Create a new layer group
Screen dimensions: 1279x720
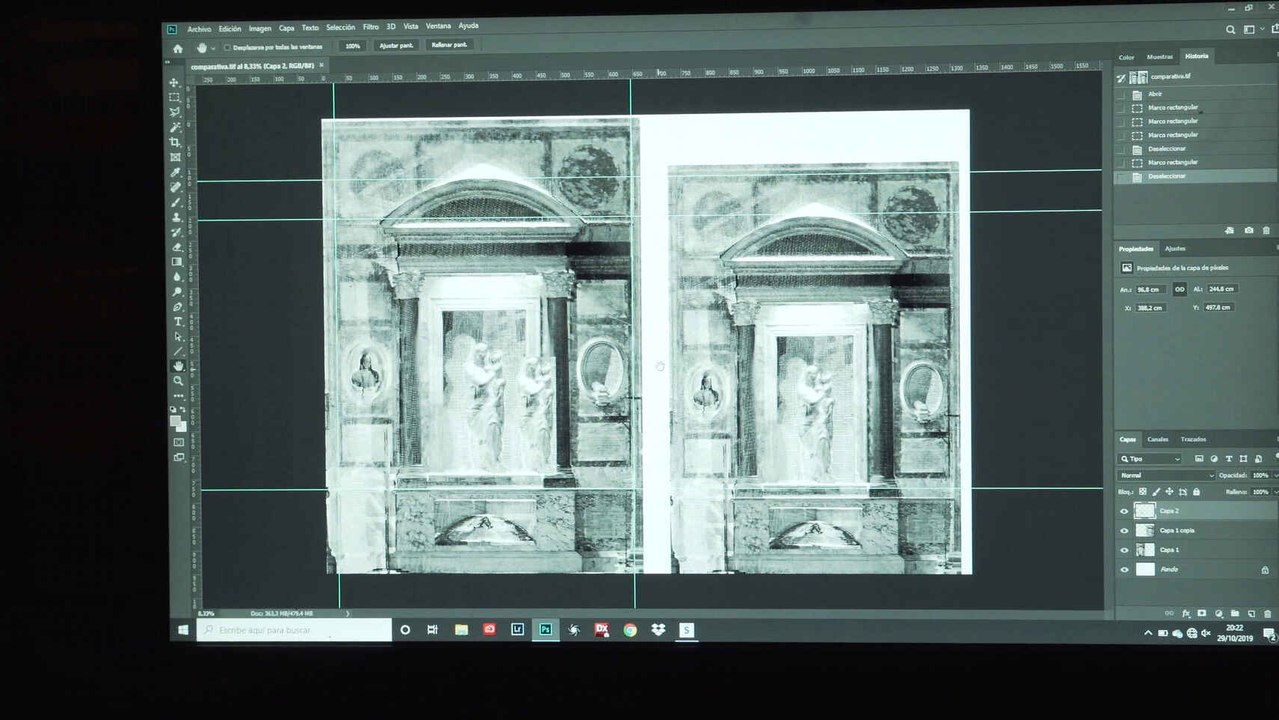[x=1235, y=613]
